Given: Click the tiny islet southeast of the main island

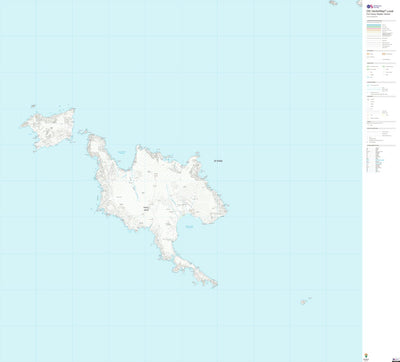Looking at the screenshot, I should point(304,302).
